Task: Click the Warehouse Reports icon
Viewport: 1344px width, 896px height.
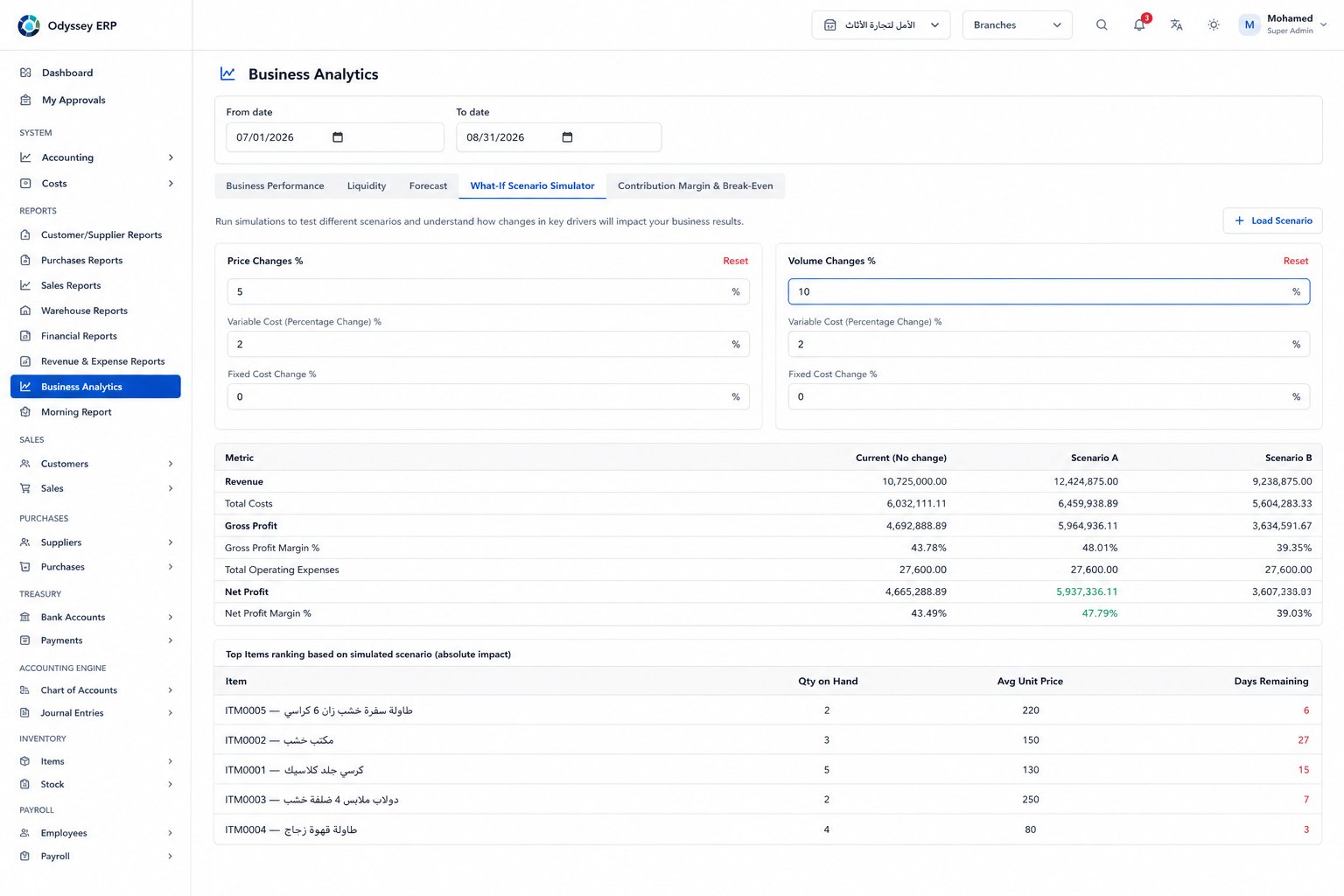Action: [25, 311]
